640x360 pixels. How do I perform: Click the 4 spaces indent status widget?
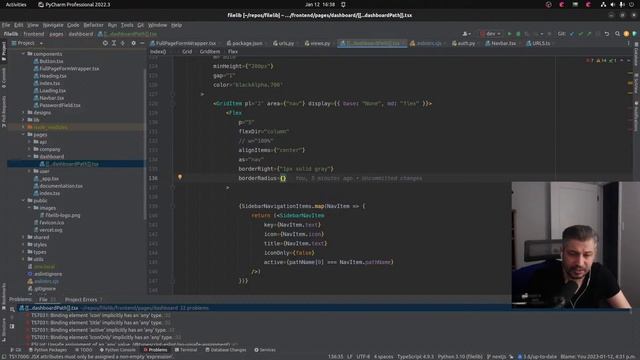(x=383, y=356)
